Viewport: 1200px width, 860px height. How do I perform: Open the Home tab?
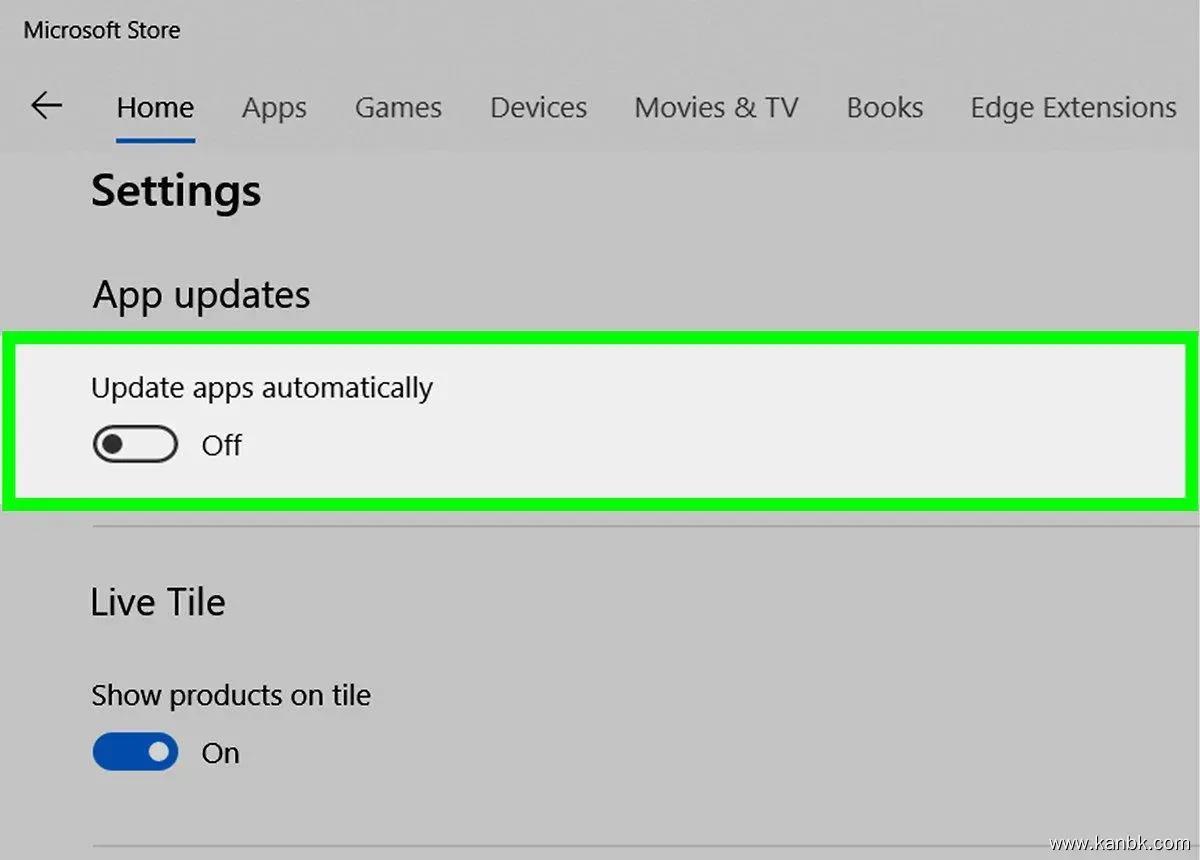pyautogui.click(x=155, y=108)
